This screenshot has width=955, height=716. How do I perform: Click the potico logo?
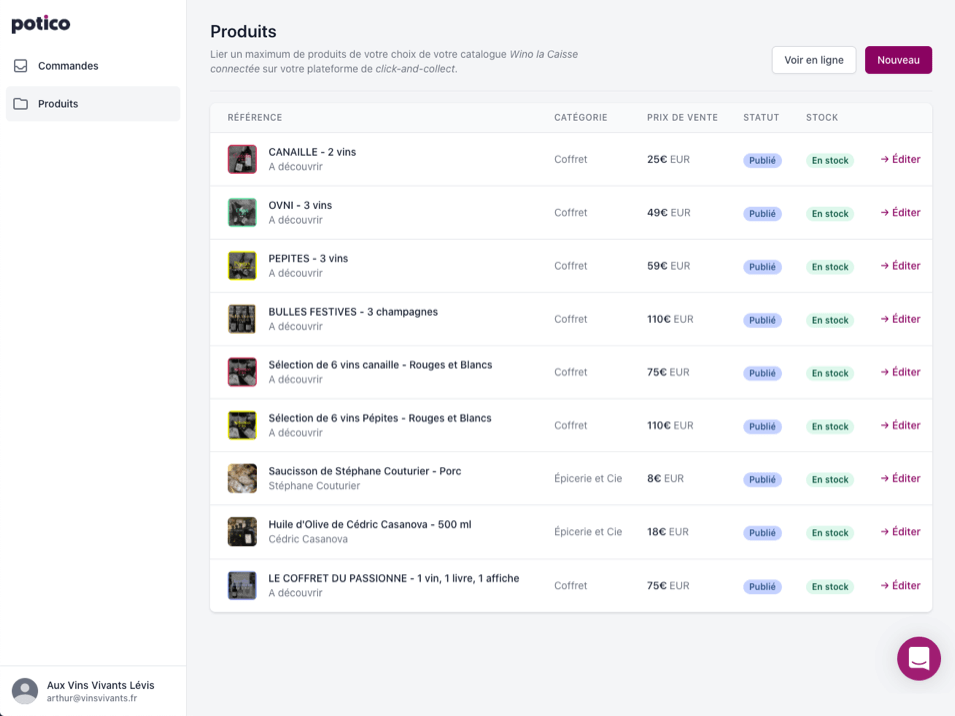coord(41,24)
